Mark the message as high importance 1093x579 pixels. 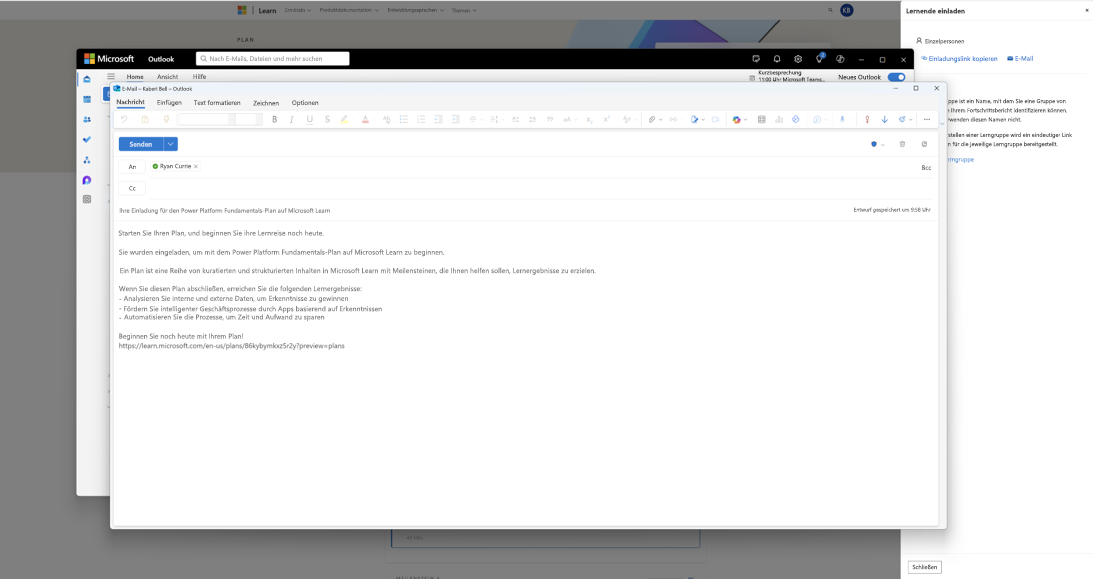(x=867, y=119)
